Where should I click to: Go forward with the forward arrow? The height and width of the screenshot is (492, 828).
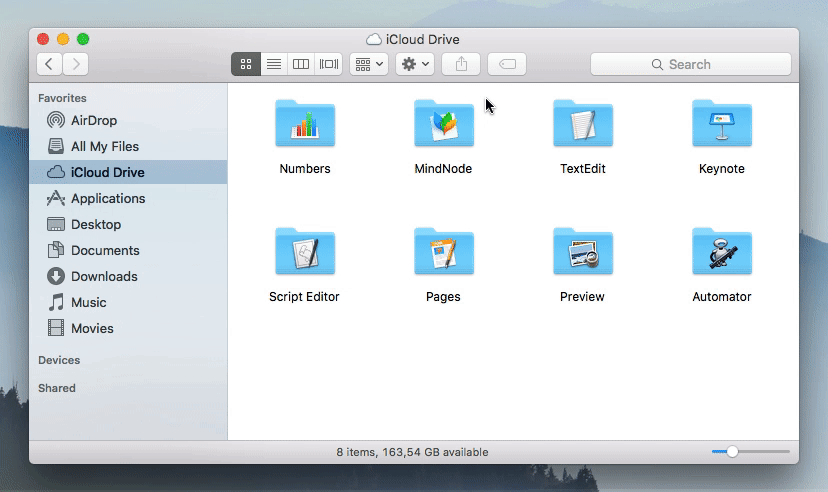point(76,64)
